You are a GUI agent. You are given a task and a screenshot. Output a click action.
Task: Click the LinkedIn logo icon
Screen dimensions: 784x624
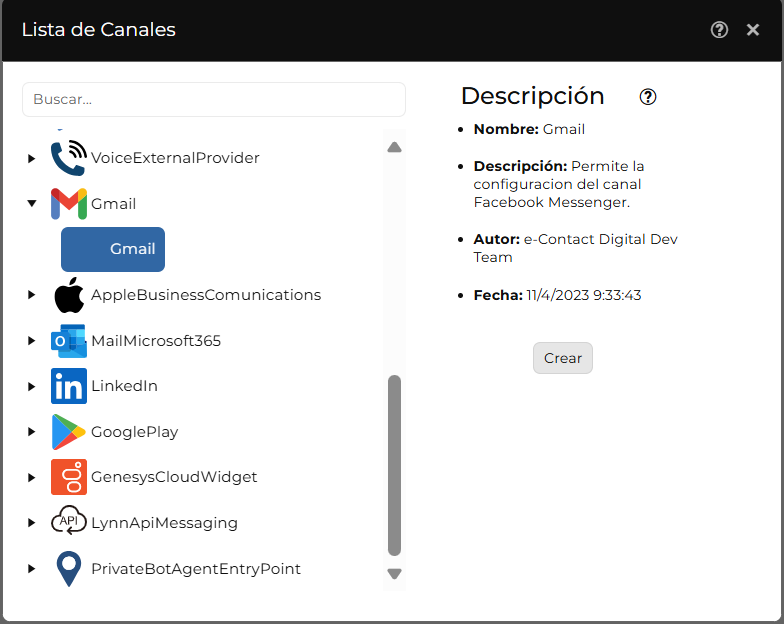click(x=69, y=386)
